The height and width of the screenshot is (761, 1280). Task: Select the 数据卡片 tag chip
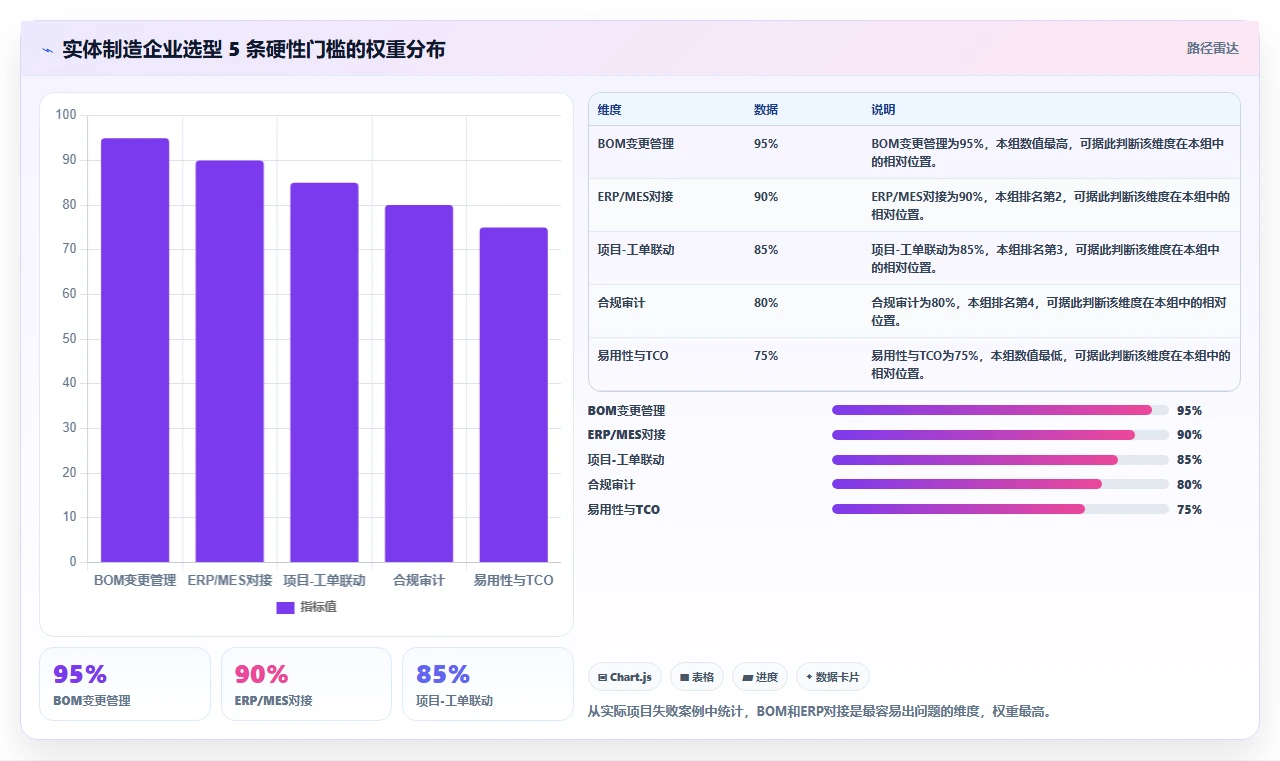(833, 677)
